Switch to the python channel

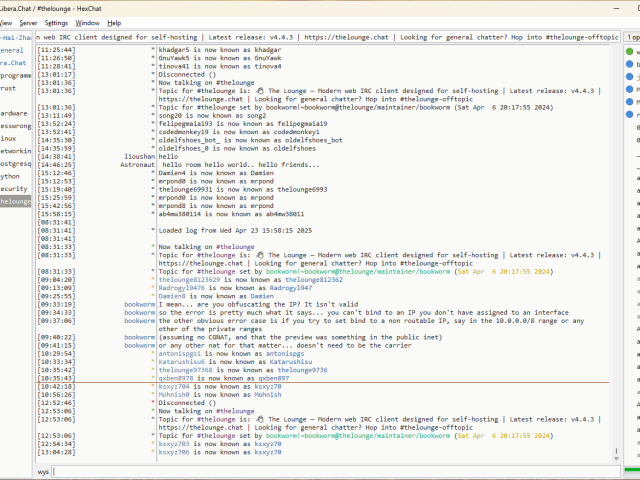(x=9, y=176)
